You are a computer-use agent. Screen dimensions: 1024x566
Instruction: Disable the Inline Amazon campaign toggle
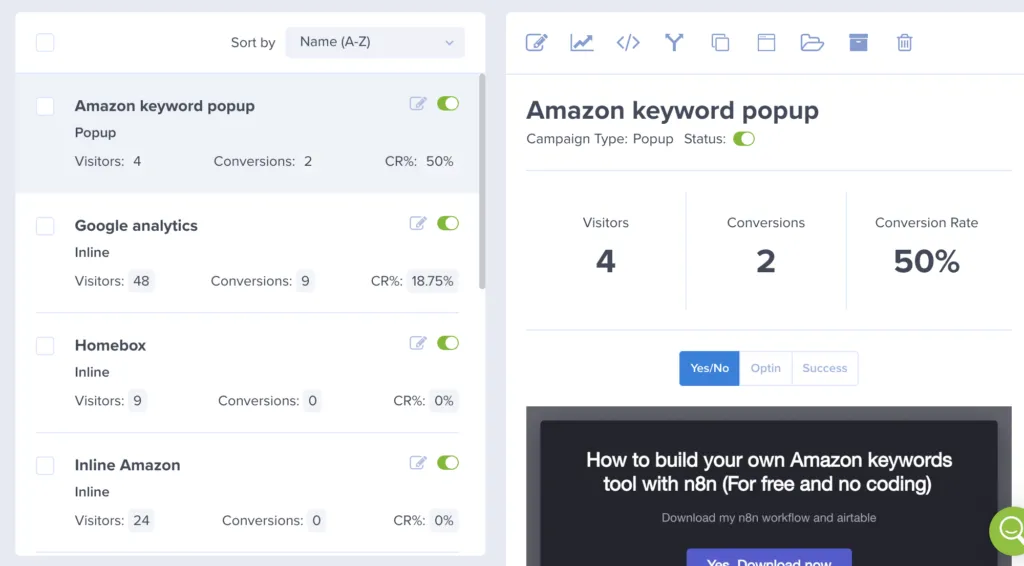point(448,463)
